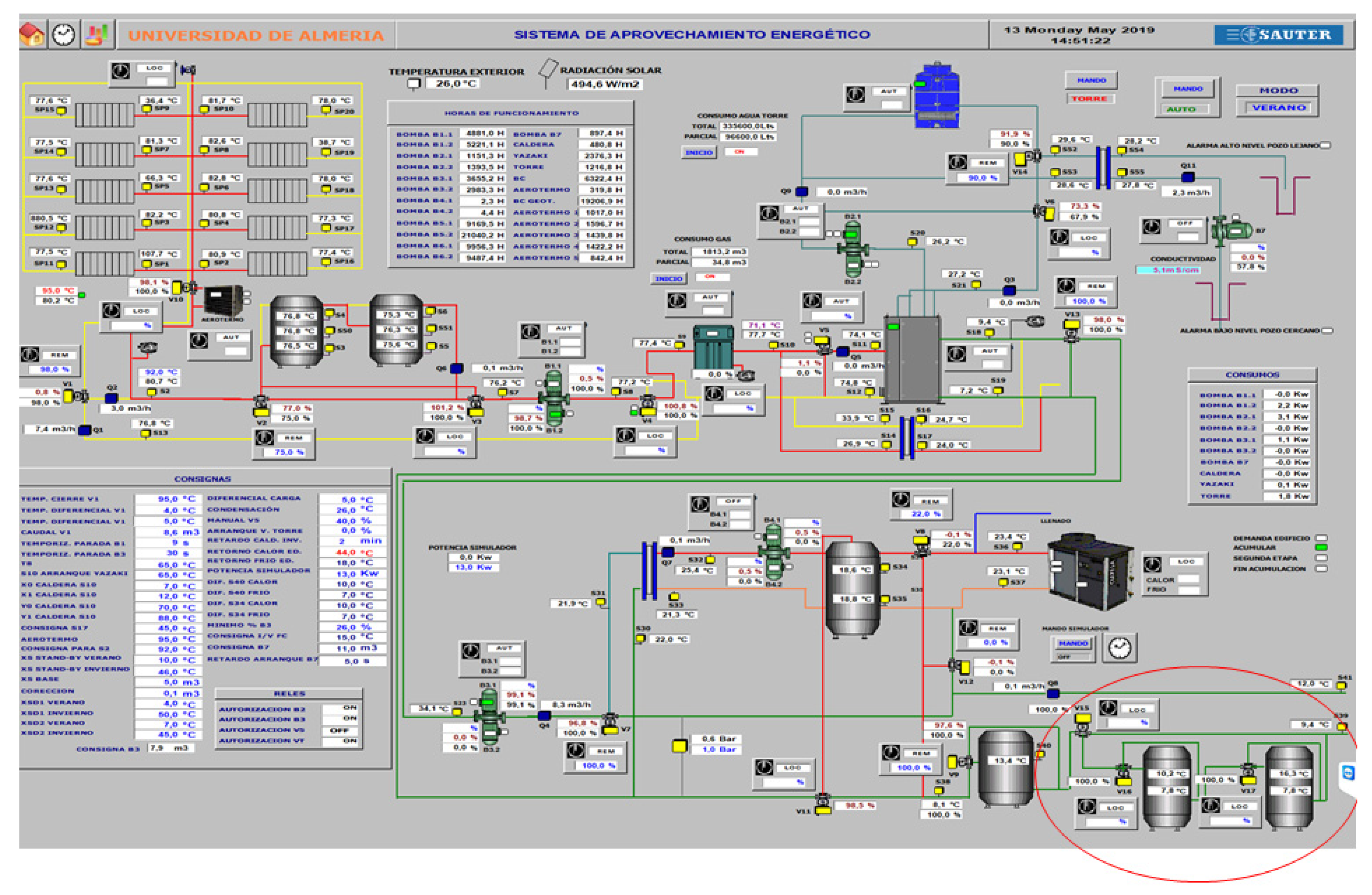Viewport: 1372px width, 895px height.
Task: Click the Aerotermo heater unit icon
Action: click(x=223, y=301)
